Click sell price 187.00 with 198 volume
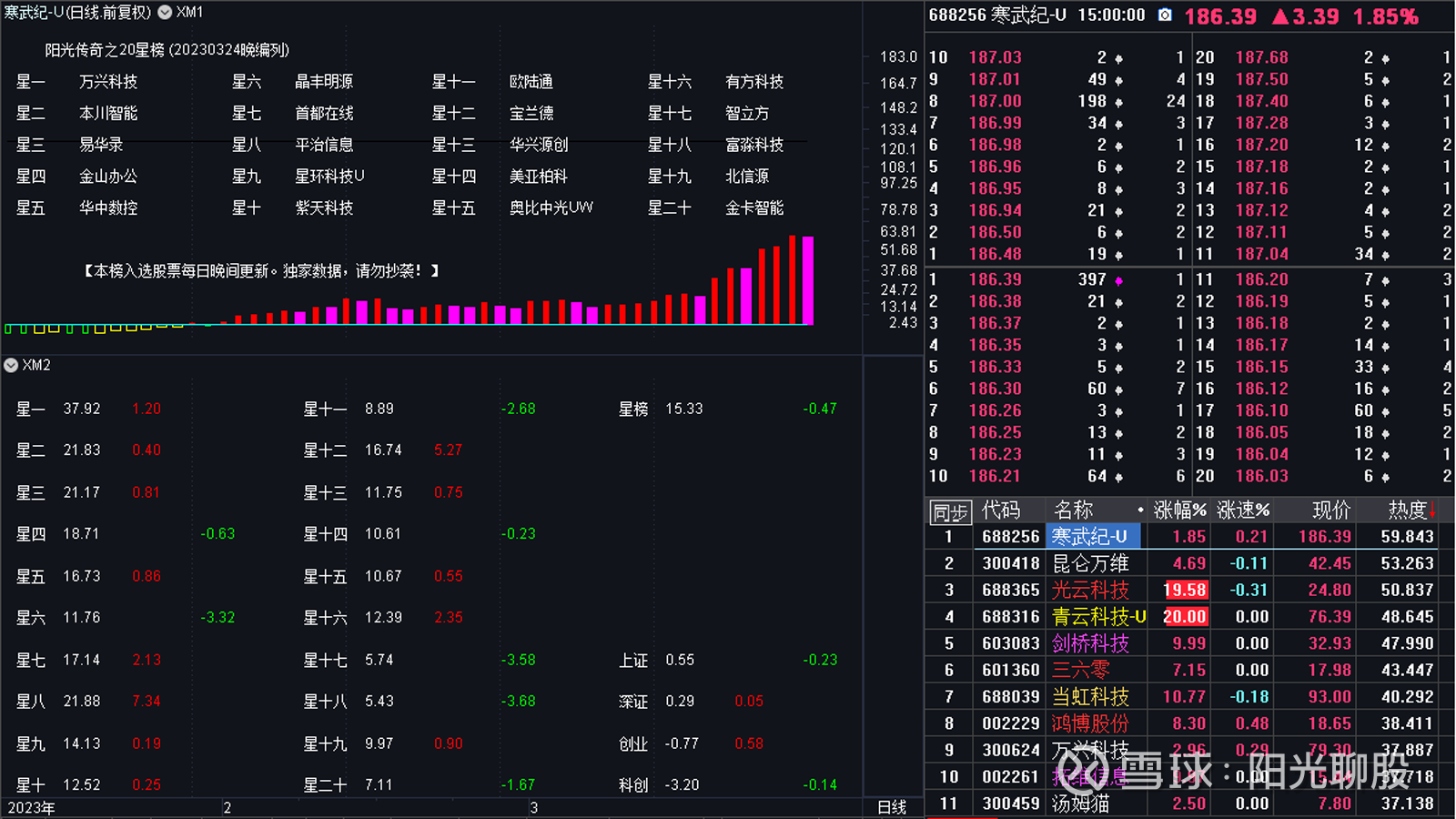The width and height of the screenshot is (1456, 819). [x=995, y=101]
